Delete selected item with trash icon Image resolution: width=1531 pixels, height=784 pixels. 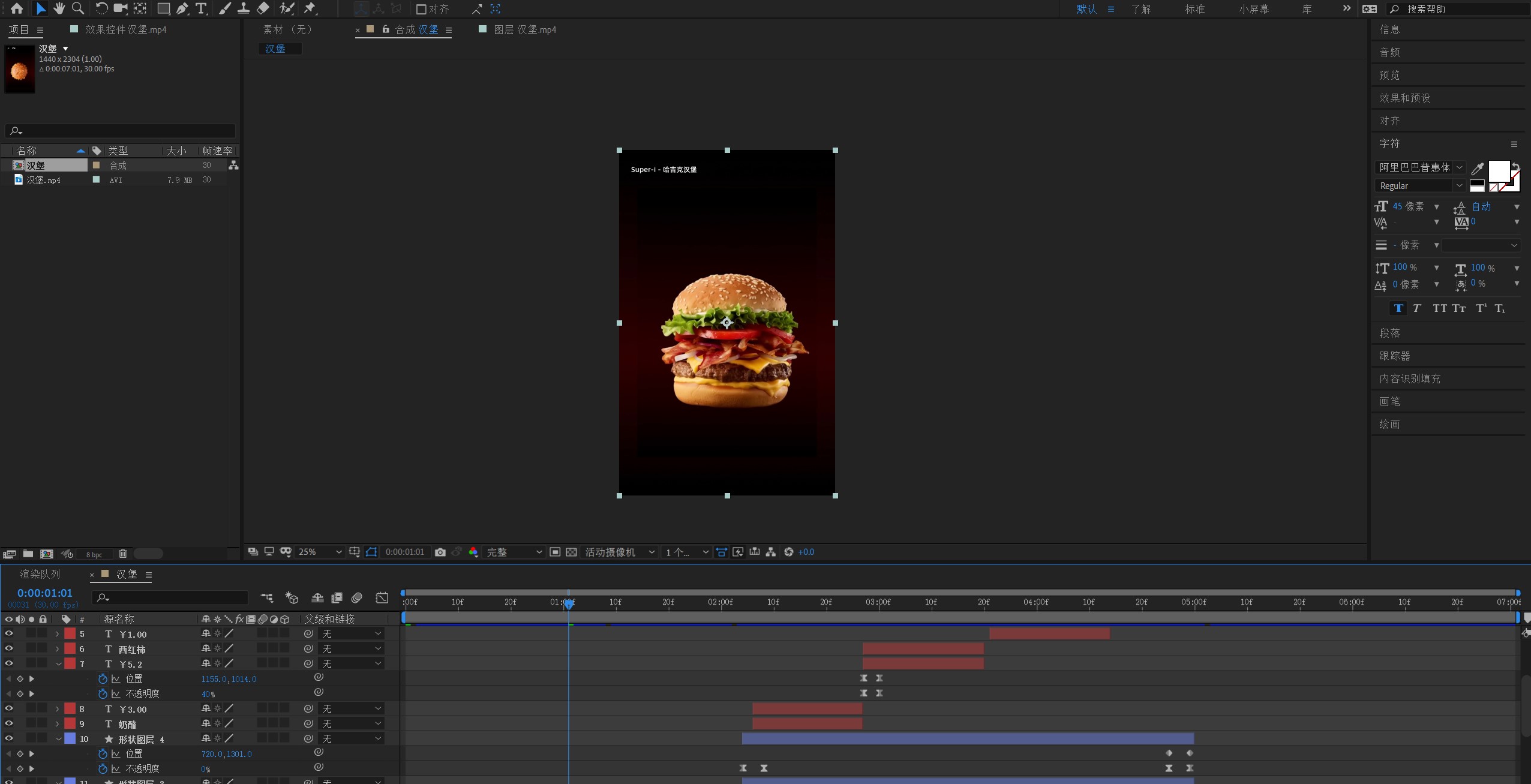click(x=123, y=554)
